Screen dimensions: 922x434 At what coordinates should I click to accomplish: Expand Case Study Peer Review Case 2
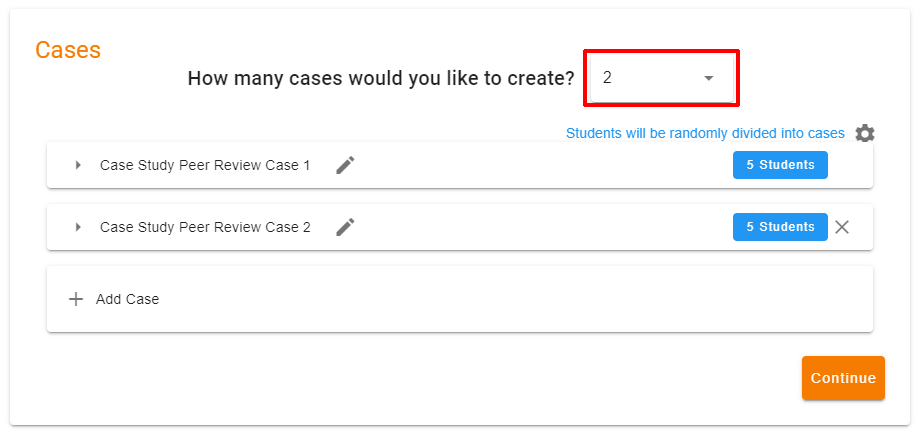tap(78, 227)
